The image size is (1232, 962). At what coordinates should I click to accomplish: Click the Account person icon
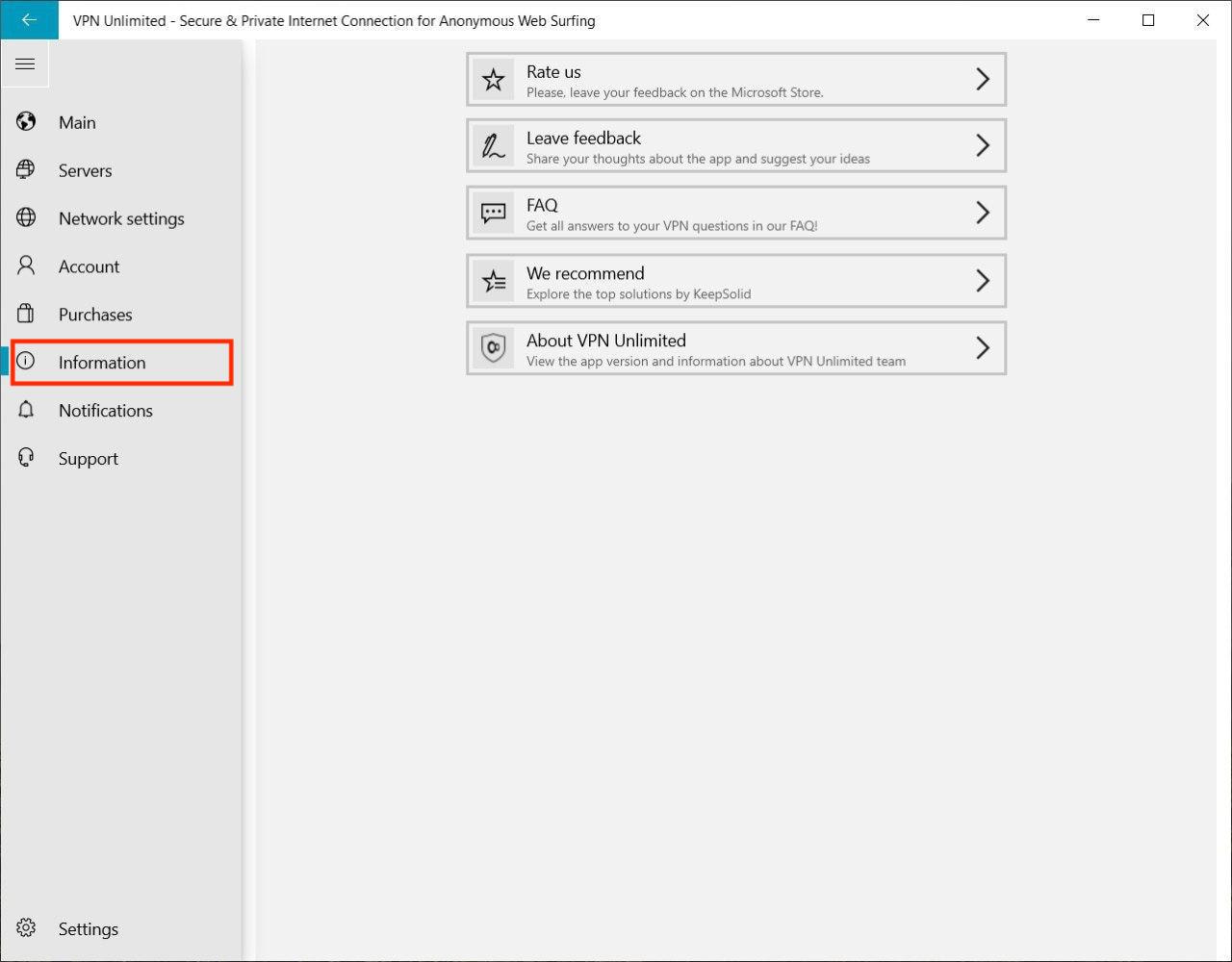pyautogui.click(x=26, y=266)
